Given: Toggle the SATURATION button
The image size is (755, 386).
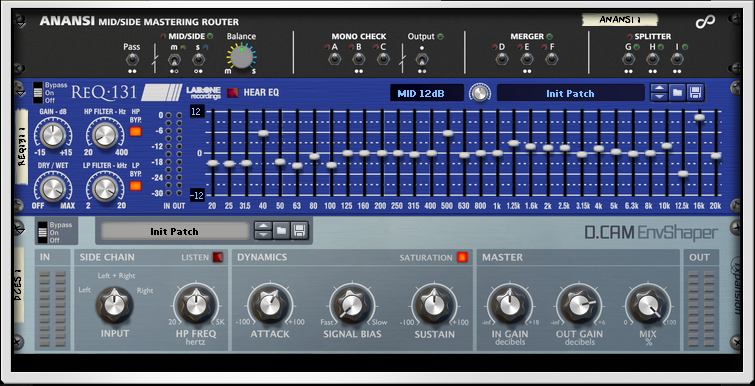Looking at the screenshot, I should 463,257.
